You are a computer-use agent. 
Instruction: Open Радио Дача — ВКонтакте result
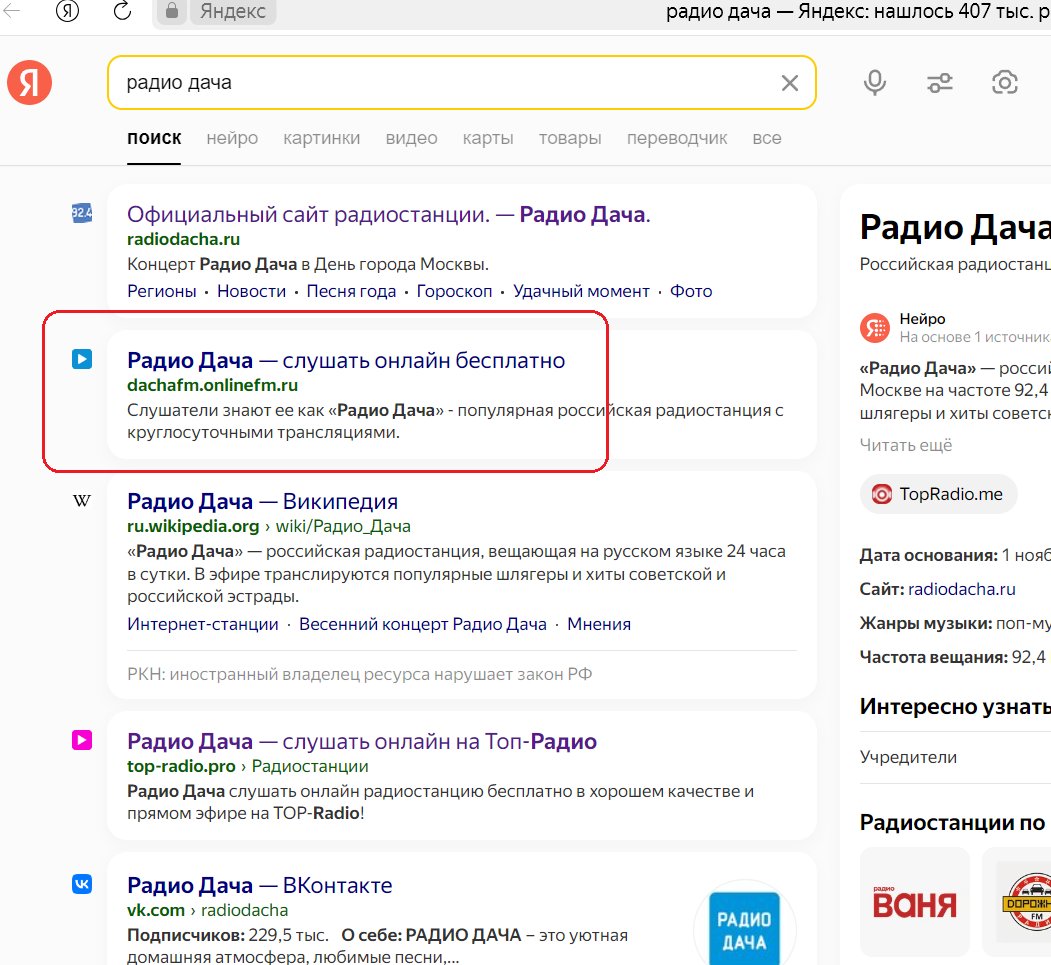pos(260,886)
